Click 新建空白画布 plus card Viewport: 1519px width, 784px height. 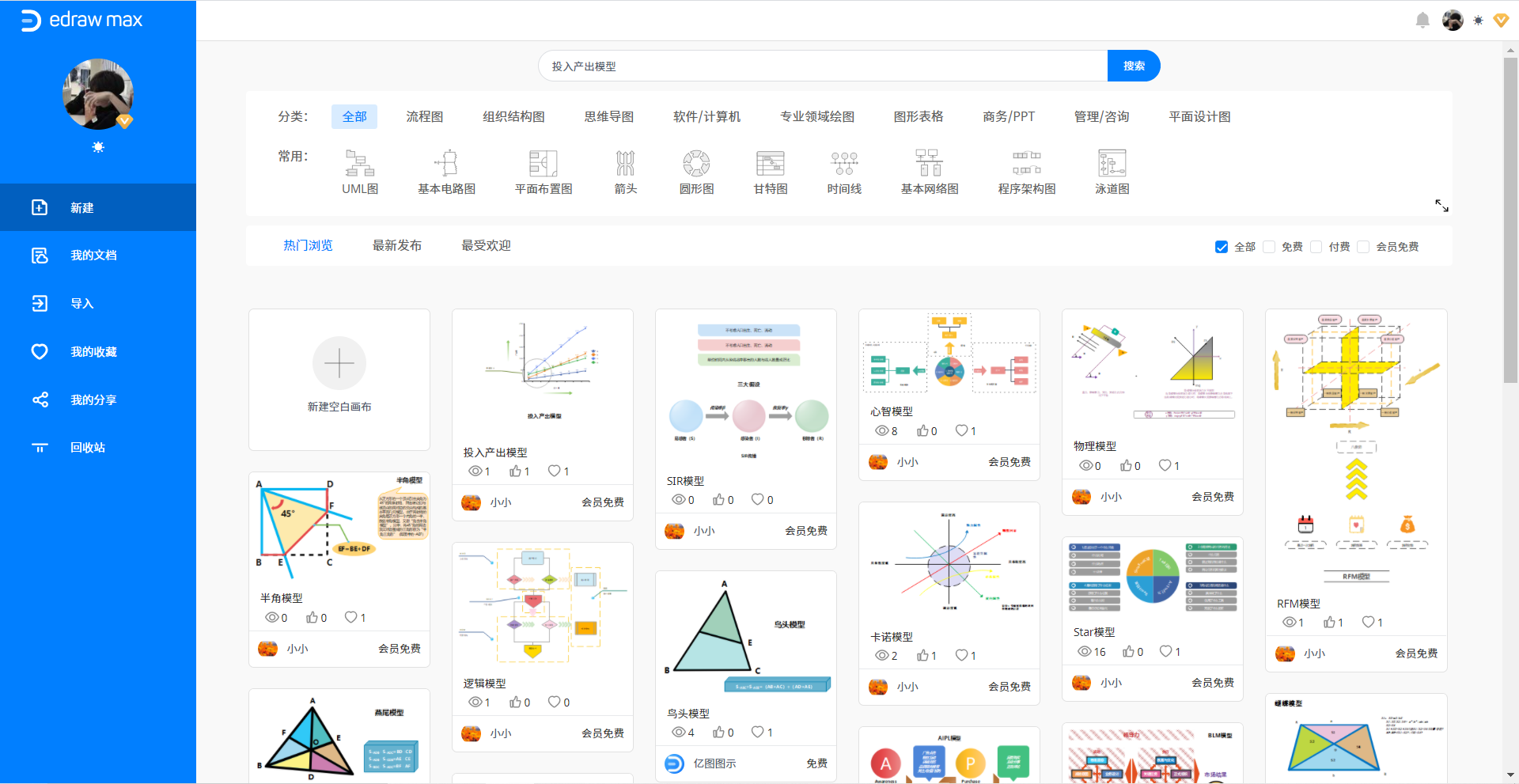[339, 380]
